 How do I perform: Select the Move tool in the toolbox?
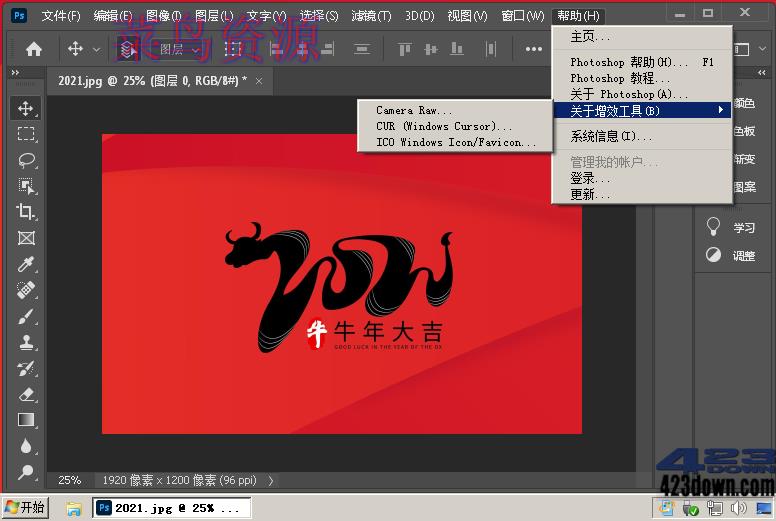coord(26,108)
